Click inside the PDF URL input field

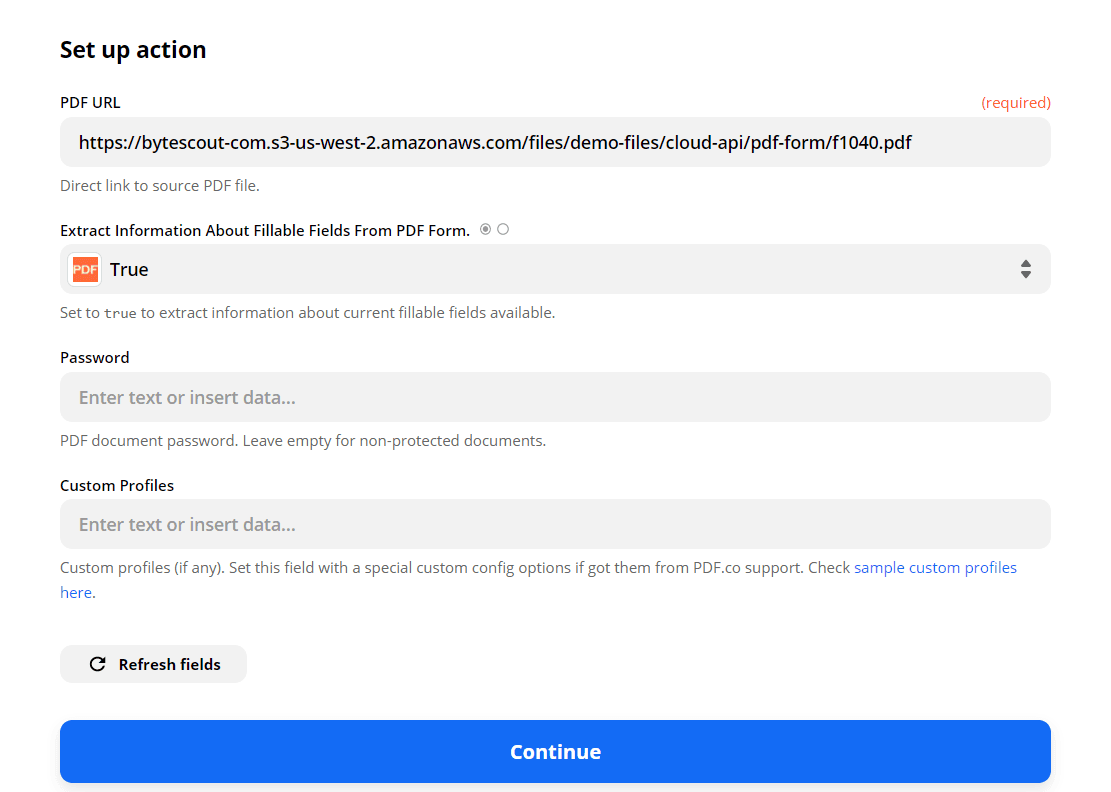coord(555,142)
